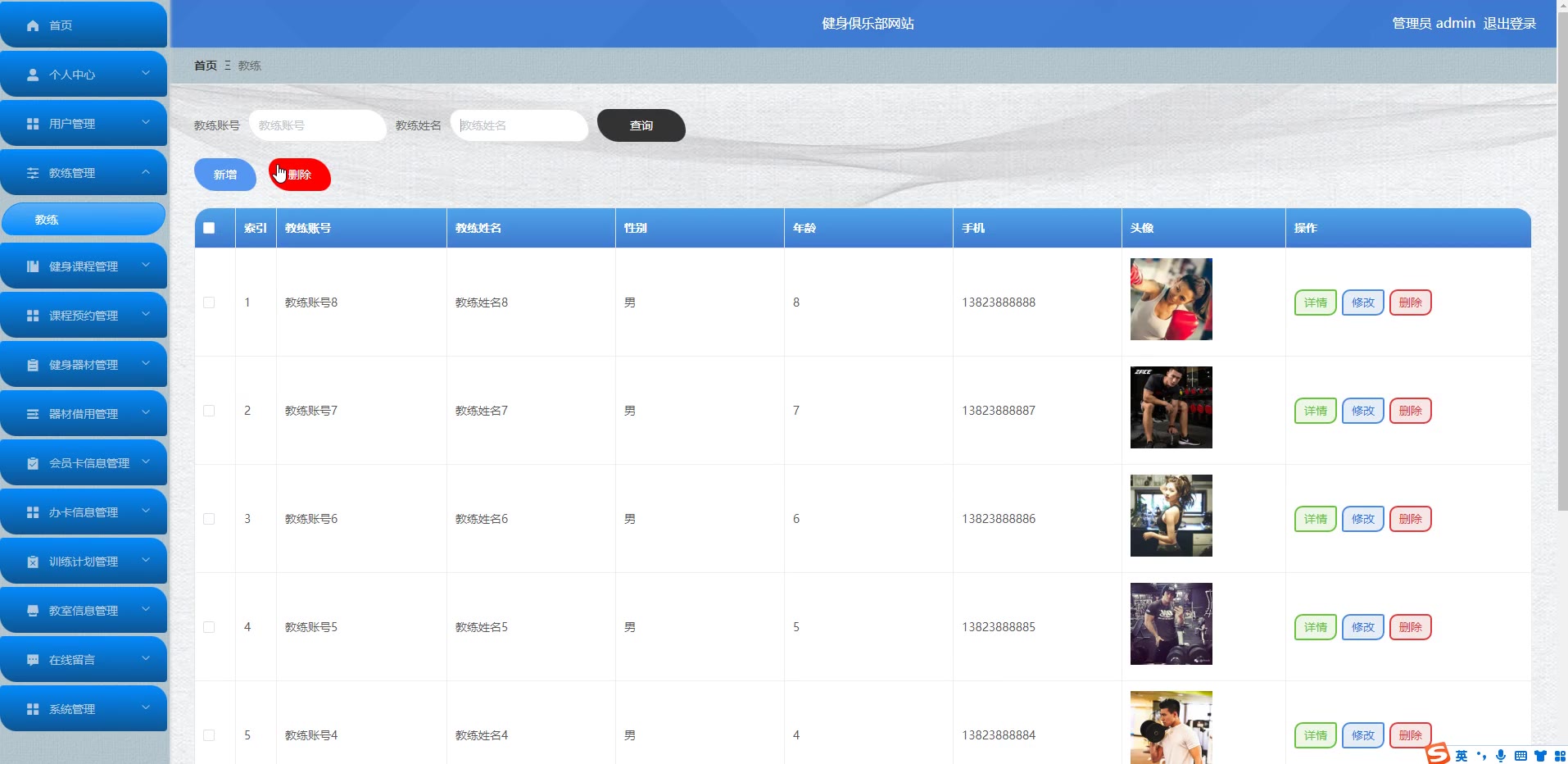Click the grid icon beside 课程预约管理

(x=33, y=316)
